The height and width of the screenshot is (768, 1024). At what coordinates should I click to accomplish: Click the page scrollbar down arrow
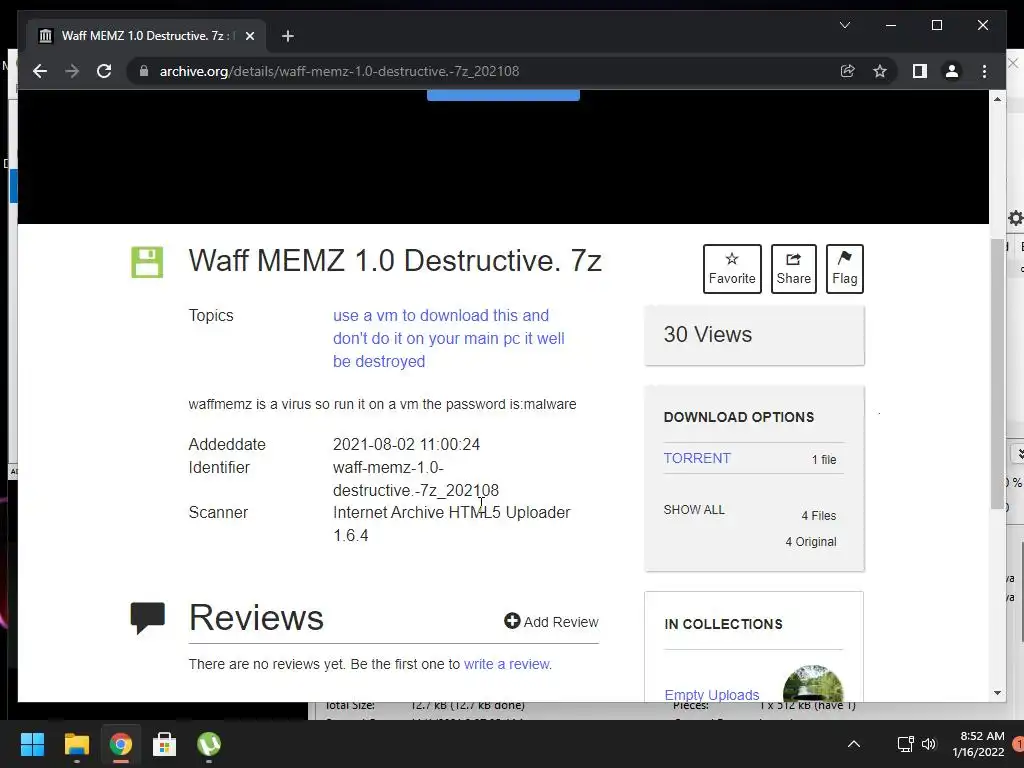coord(997,693)
